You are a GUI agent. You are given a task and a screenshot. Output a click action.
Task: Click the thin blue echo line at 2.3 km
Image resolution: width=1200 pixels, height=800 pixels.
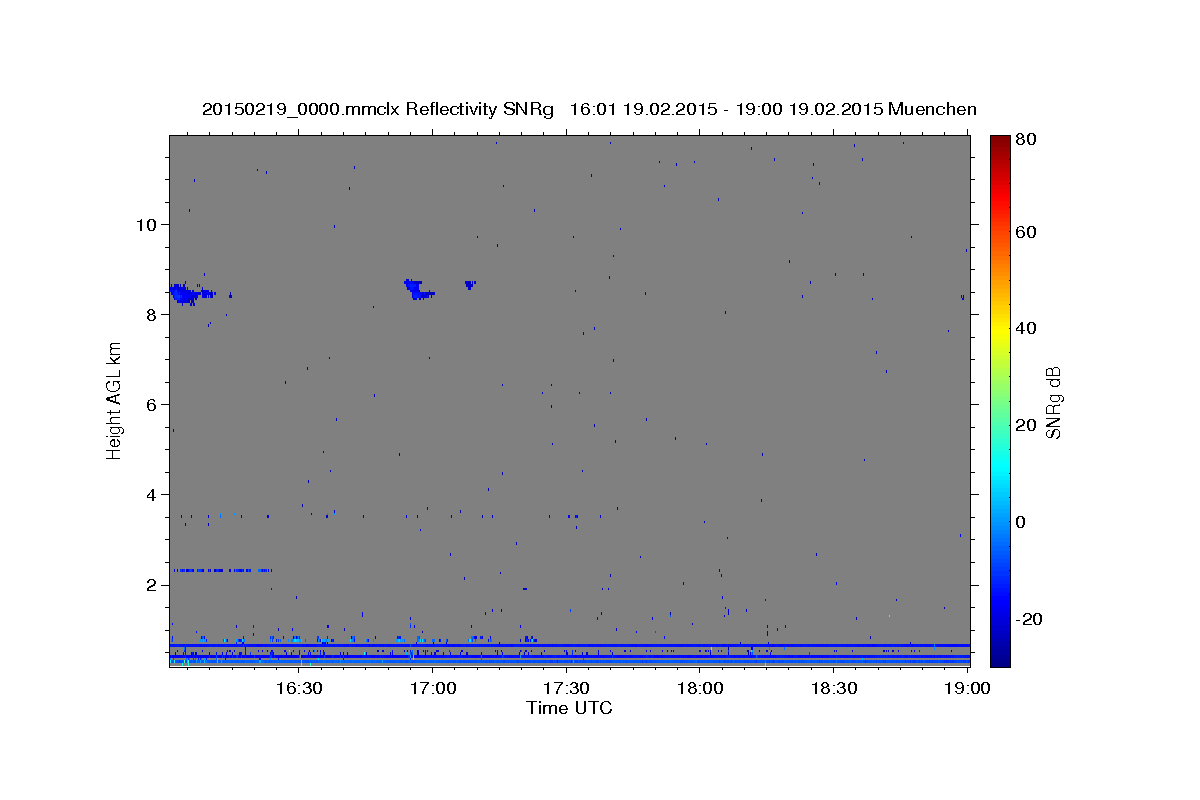pos(221,570)
